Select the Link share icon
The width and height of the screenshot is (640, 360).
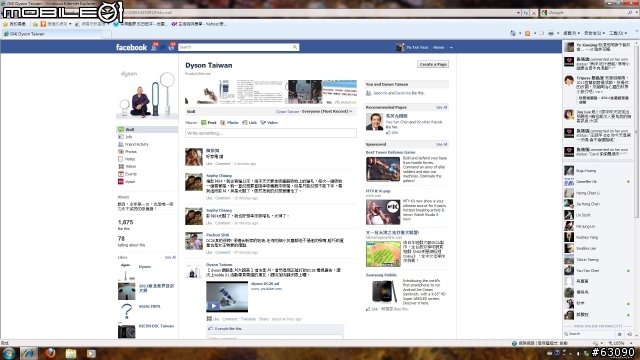click(244, 122)
